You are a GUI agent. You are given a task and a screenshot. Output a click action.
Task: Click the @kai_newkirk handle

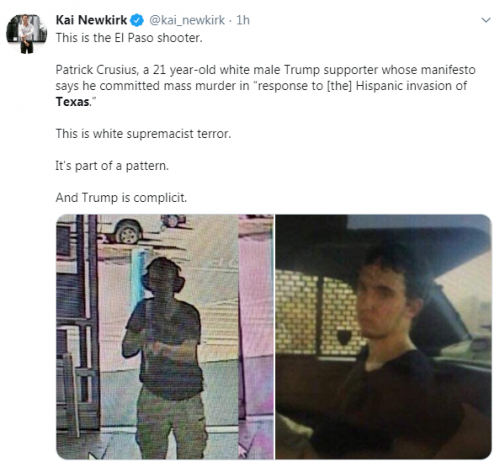point(187,21)
